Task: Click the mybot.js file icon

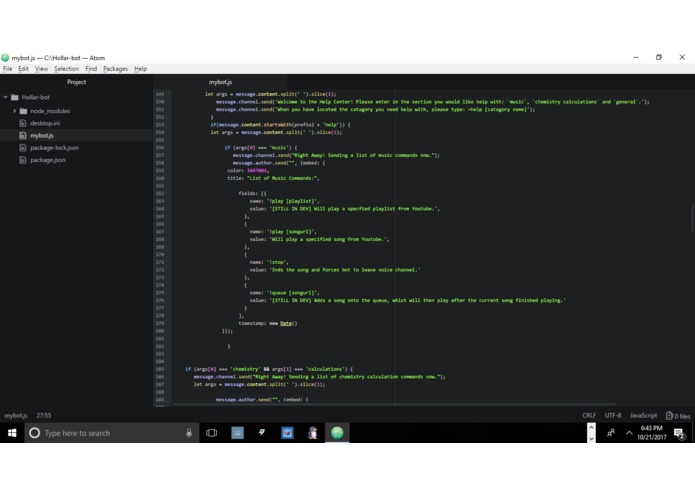Action: click(x=23, y=136)
